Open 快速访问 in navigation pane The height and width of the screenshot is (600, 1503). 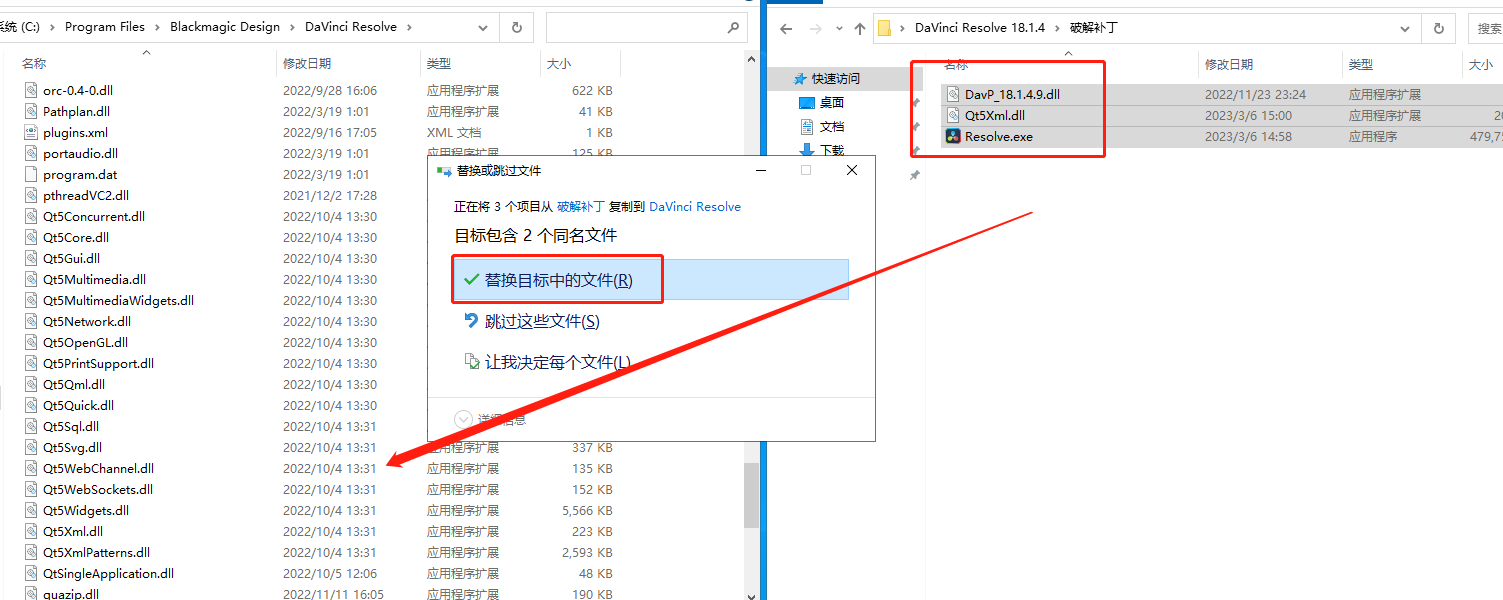[x=835, y=78]
